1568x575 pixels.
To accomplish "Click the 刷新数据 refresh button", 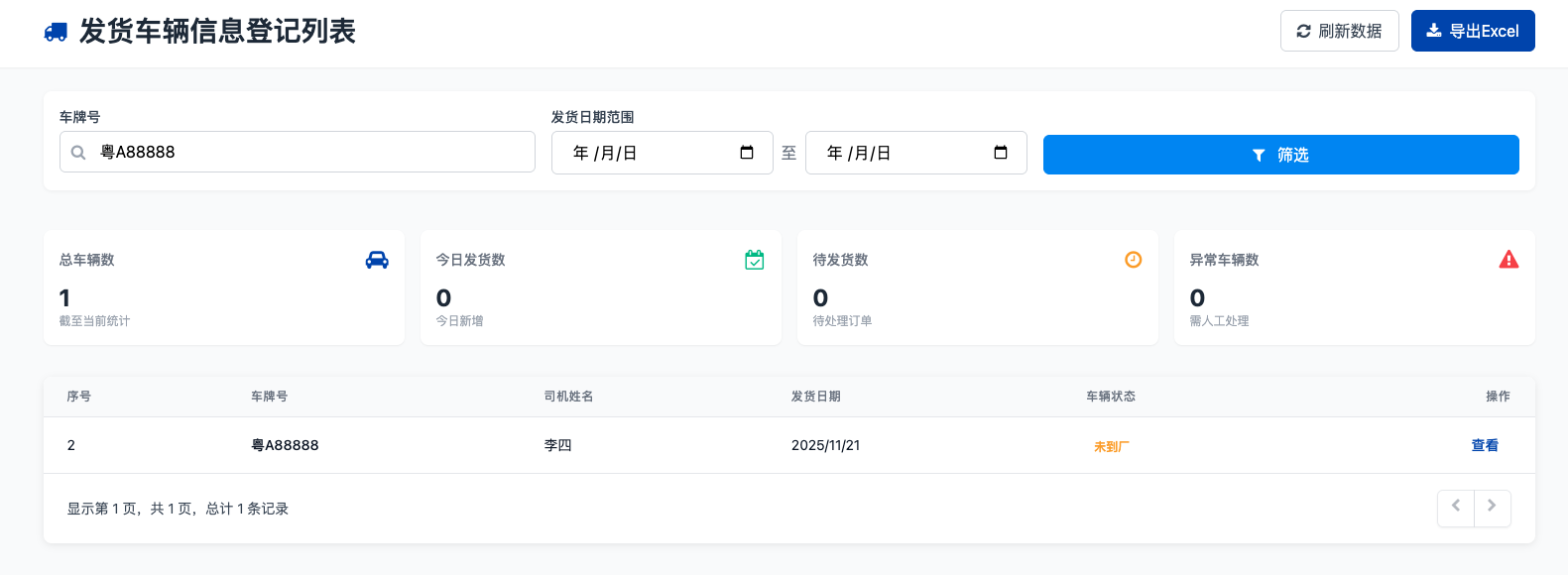I will (1339, 31).
